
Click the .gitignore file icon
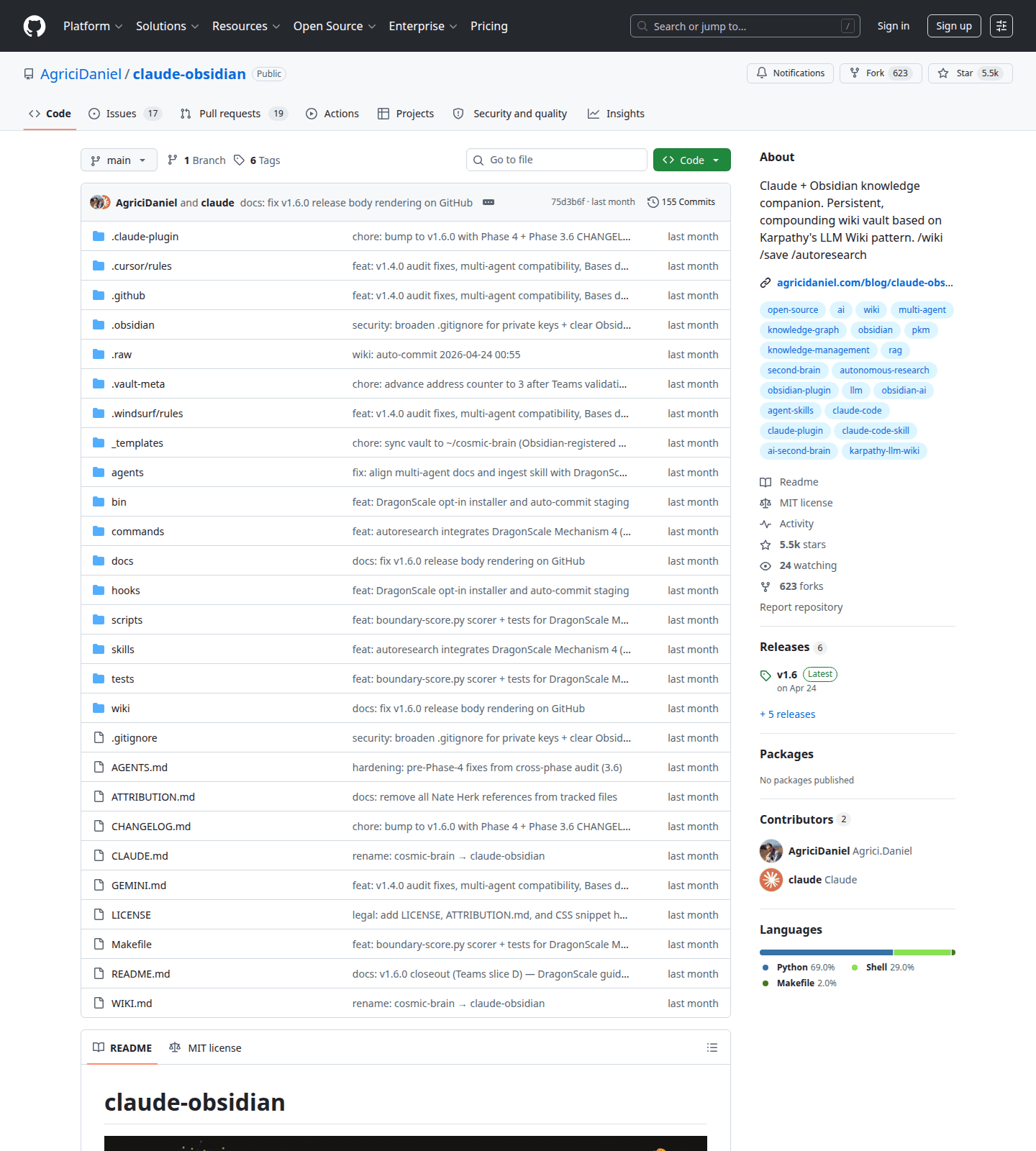coord(99,737)
